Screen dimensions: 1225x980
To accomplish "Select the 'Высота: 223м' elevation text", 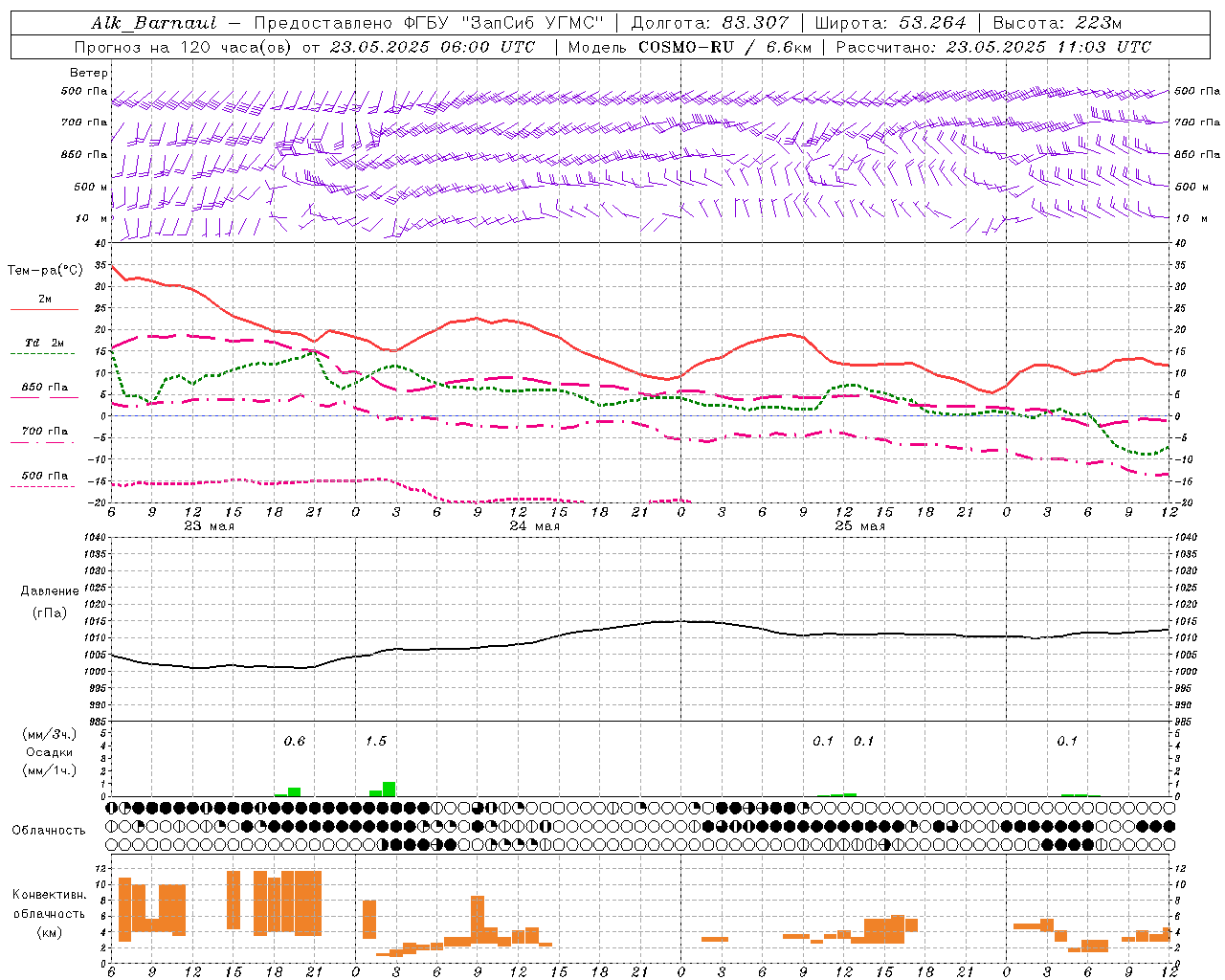I will pos(1058,23).
